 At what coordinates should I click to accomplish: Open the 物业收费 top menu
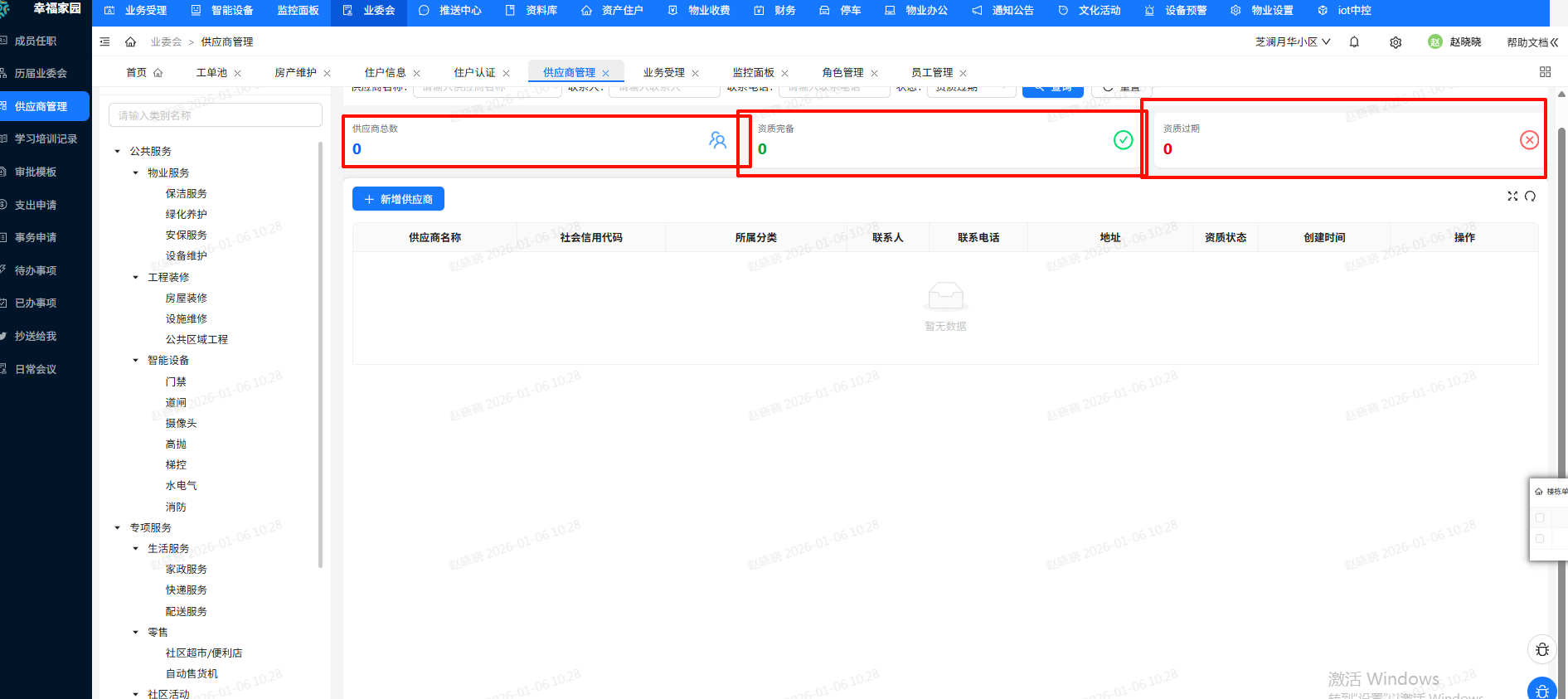(699, 11)
